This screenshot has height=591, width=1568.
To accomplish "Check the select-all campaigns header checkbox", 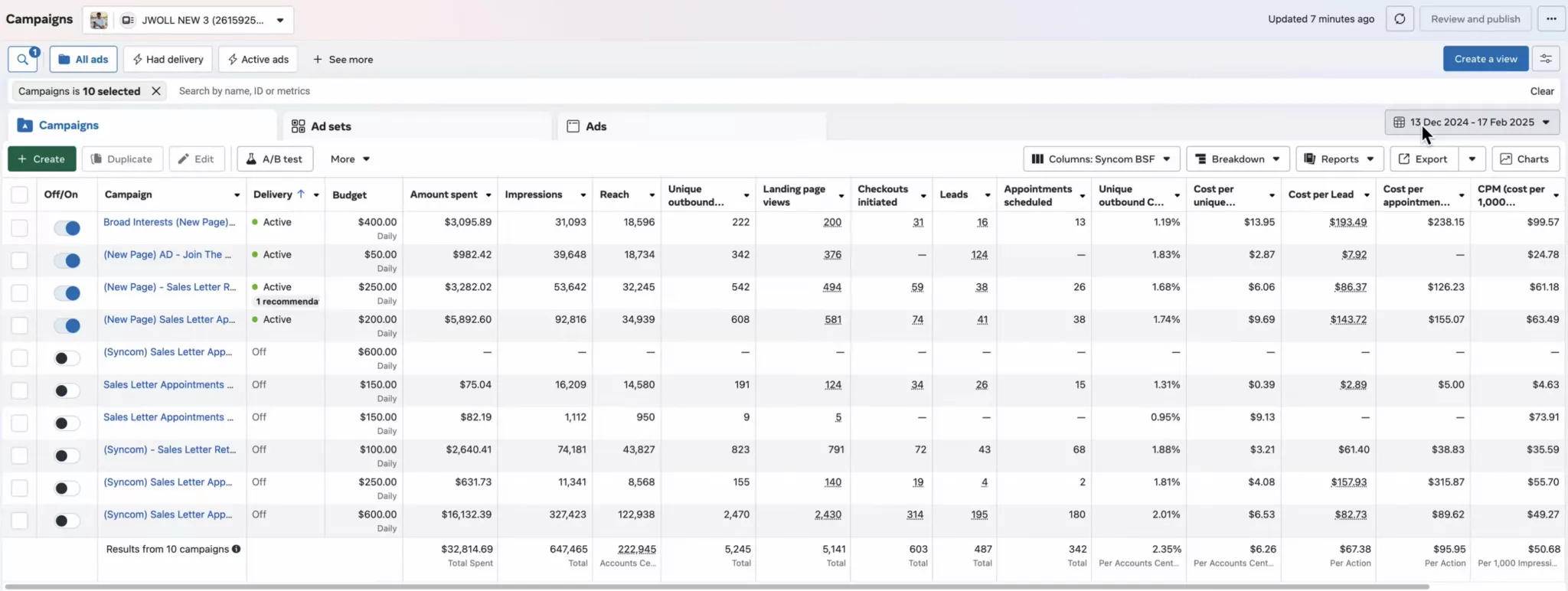I will pyautogui.click(x=20, y=195).
